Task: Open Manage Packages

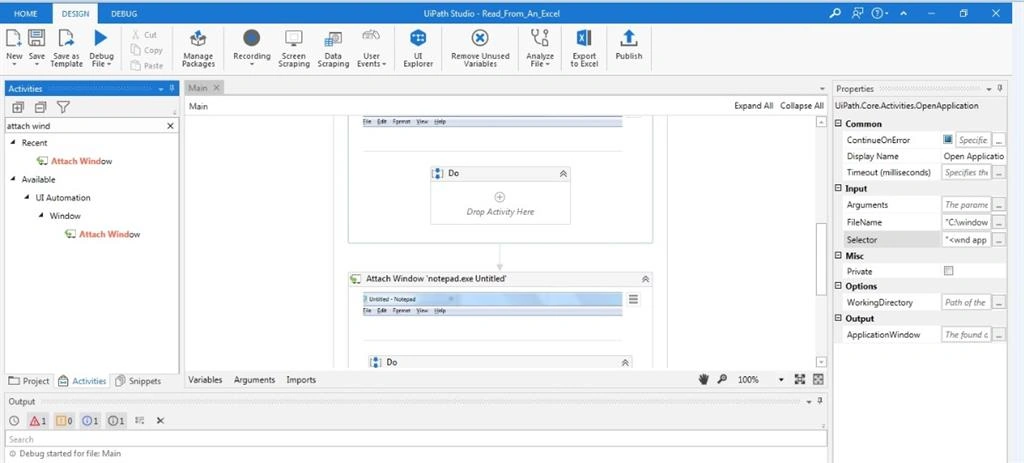Action: [x=198, y=48]
